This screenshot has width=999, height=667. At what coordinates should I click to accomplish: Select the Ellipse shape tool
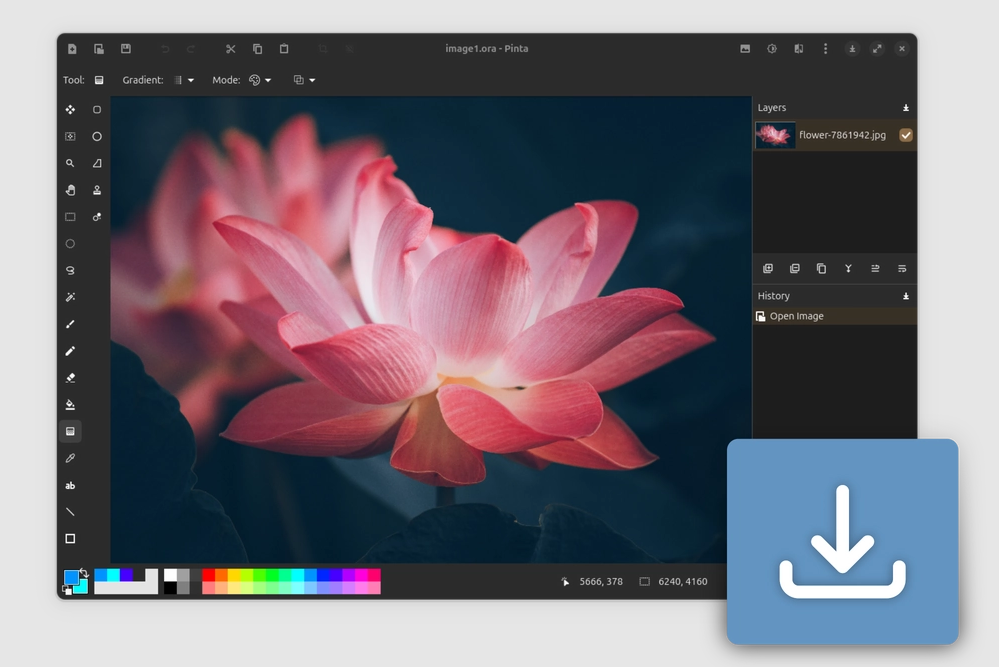point(97,136)
